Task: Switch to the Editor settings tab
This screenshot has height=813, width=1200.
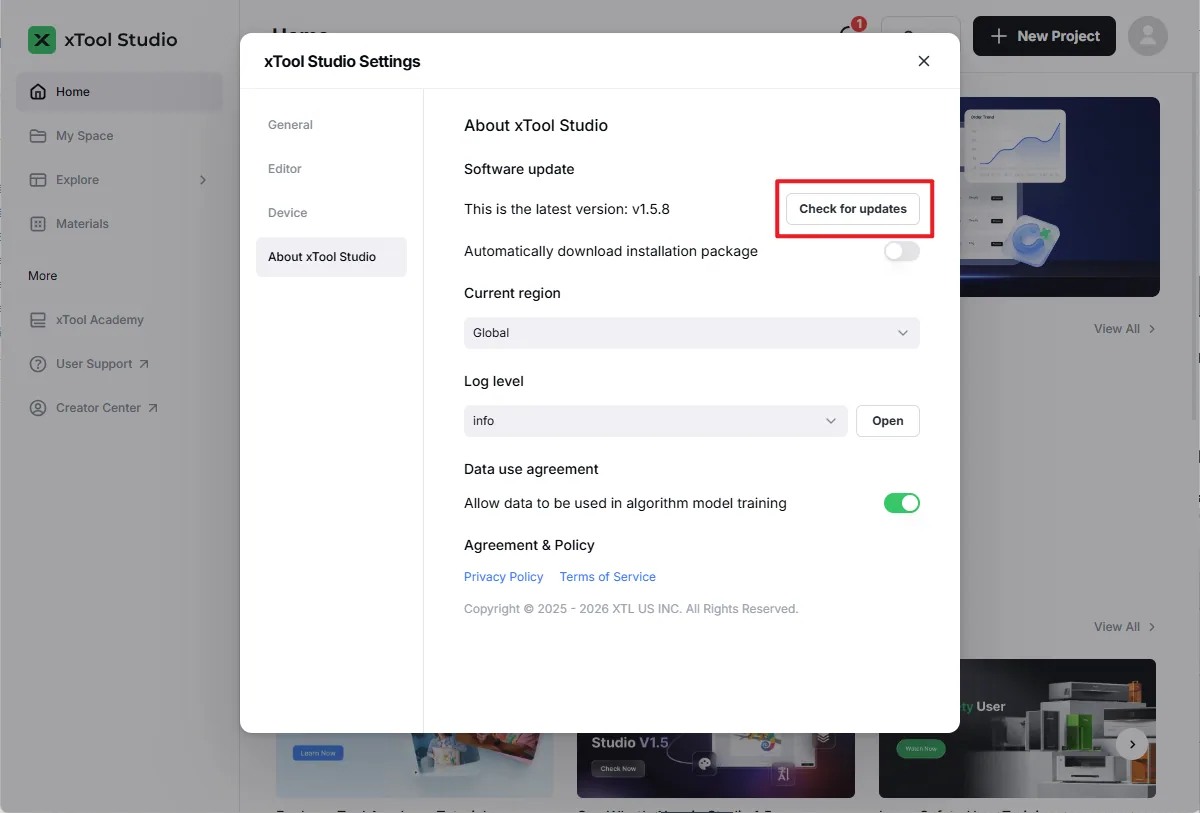Action: [x=285, y=169]
